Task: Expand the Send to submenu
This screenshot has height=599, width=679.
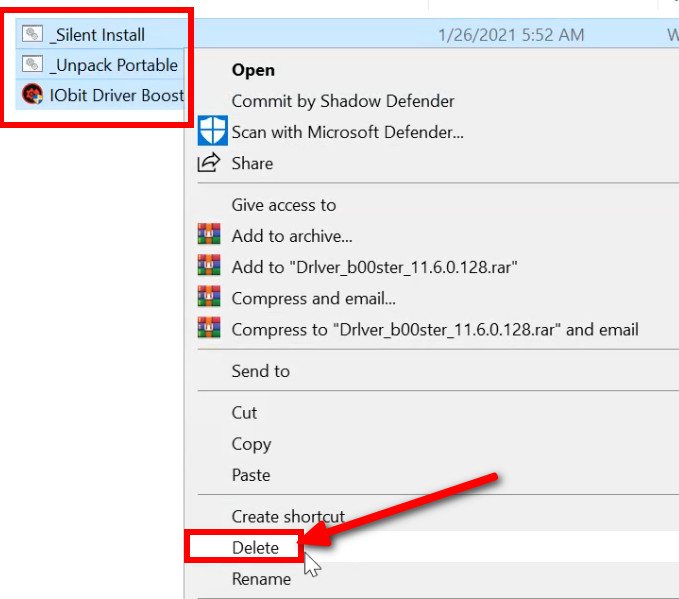Action: pyautogui.click(x=261, y=371)
